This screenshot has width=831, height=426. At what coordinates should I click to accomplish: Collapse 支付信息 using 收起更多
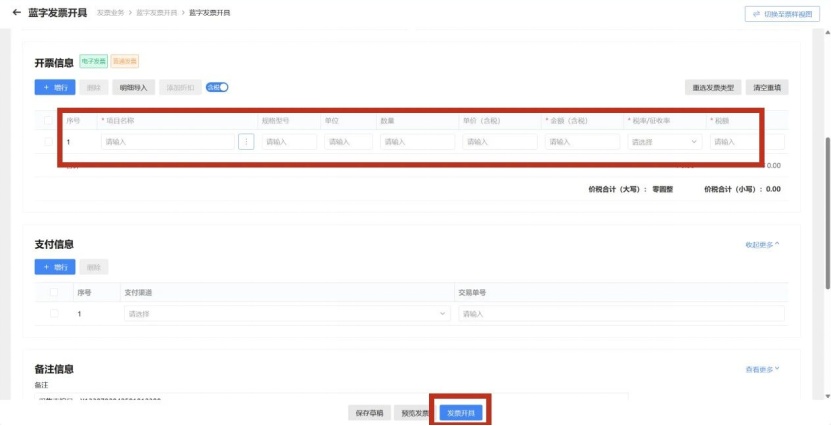click(762, 244)
